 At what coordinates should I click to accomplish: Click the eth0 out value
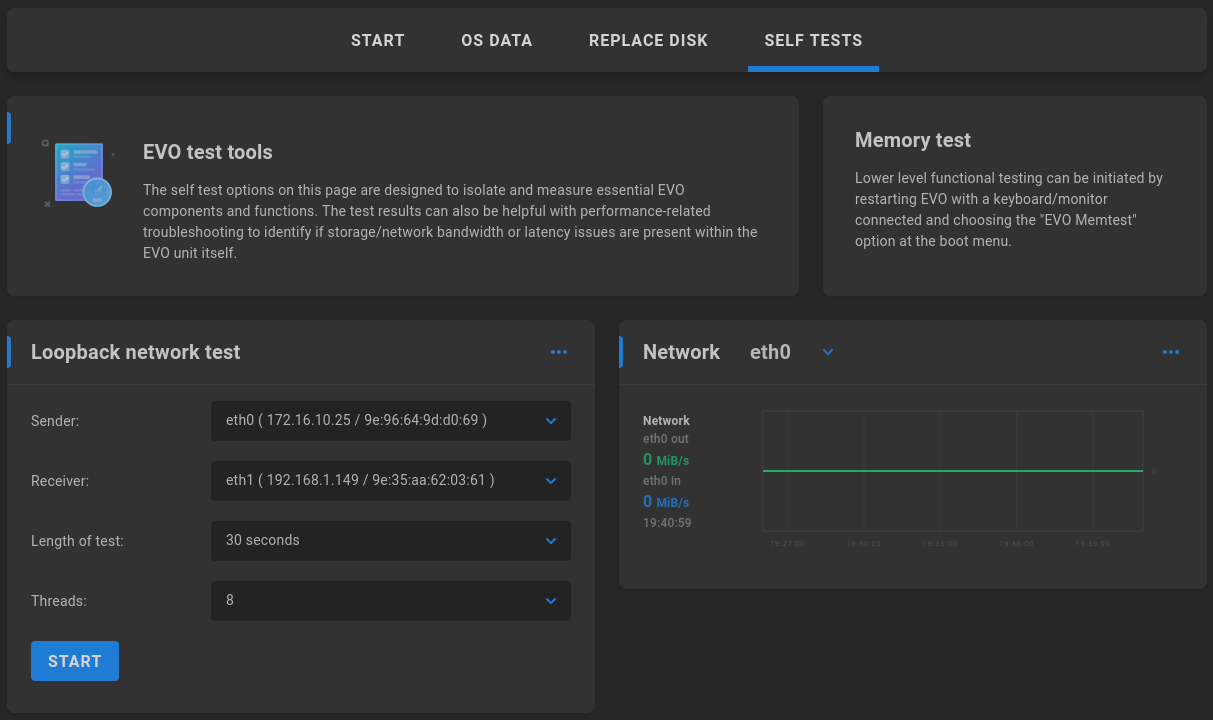[x=666, y=460]
